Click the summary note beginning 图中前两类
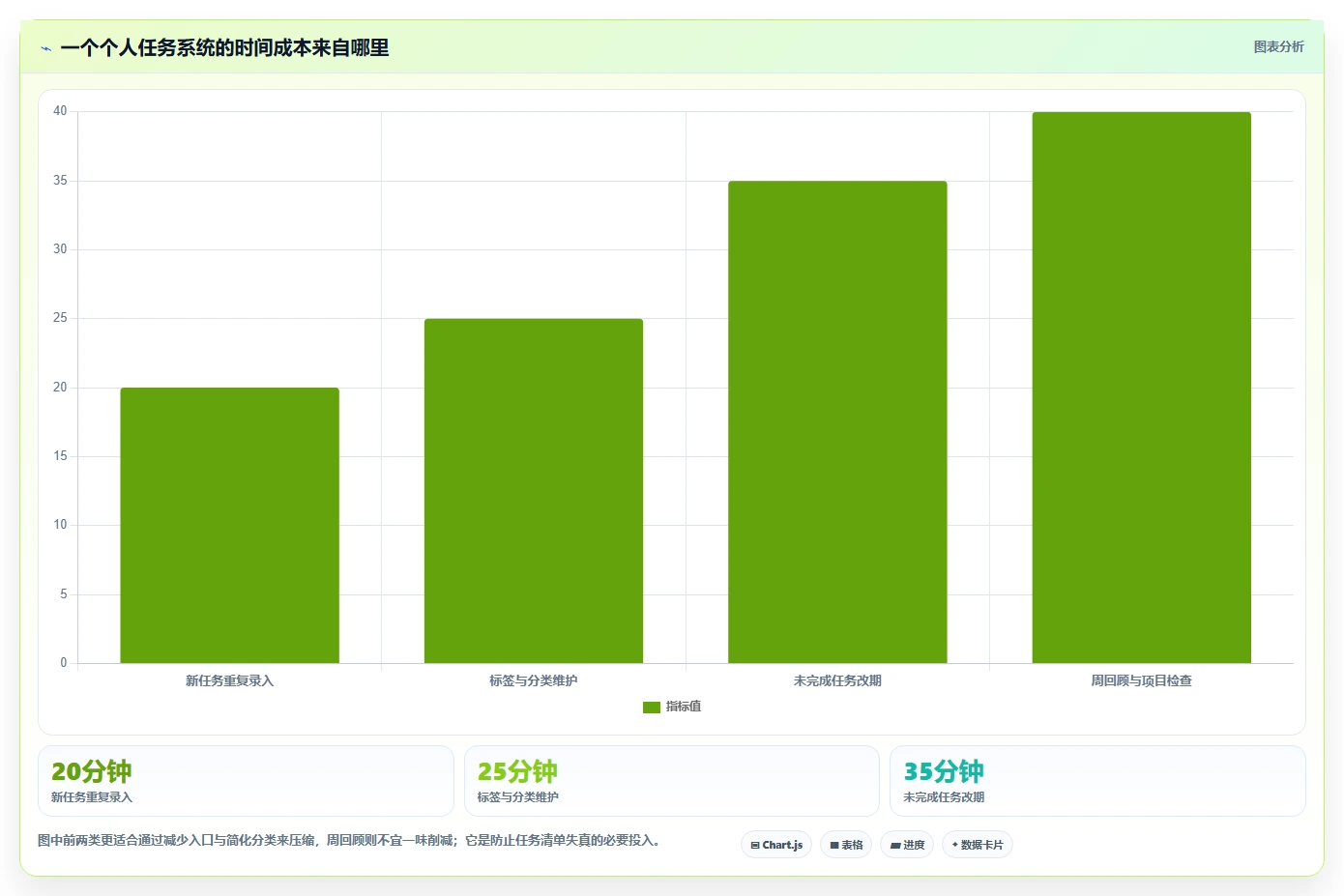 point(349,841)
